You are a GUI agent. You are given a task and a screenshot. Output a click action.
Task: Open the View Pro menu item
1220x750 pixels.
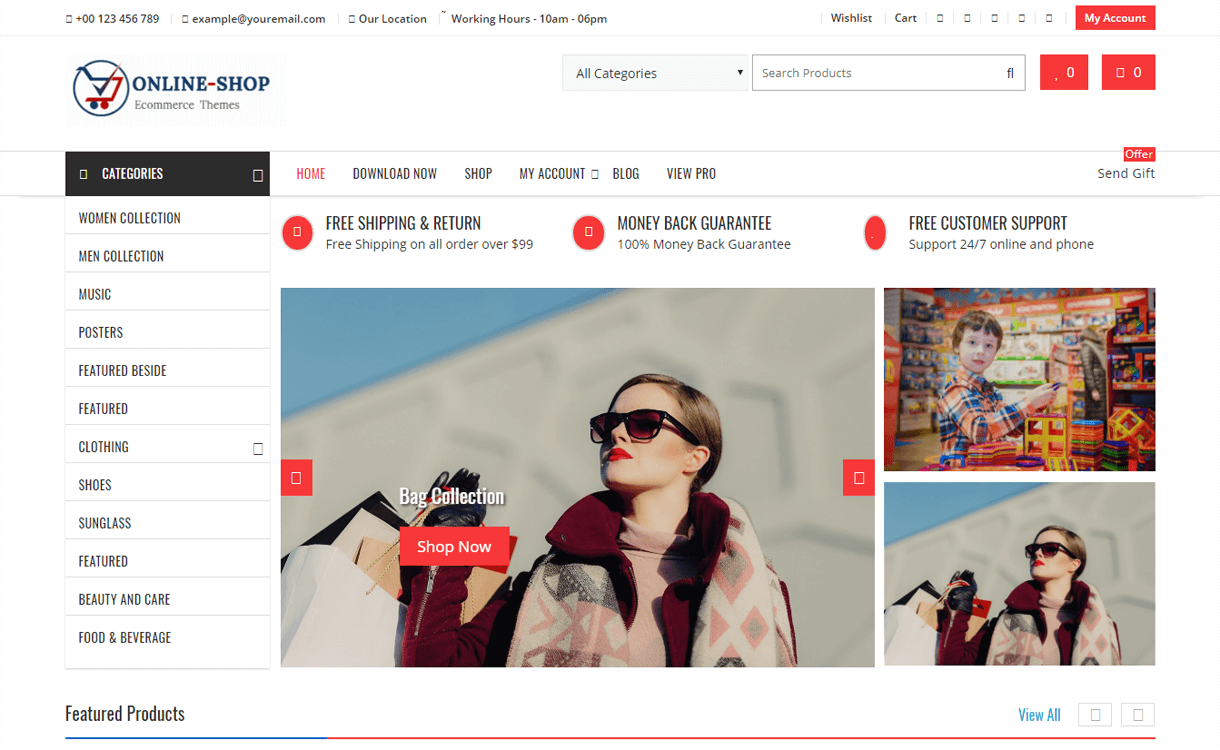pyautogui.click(x=691, y=174)
